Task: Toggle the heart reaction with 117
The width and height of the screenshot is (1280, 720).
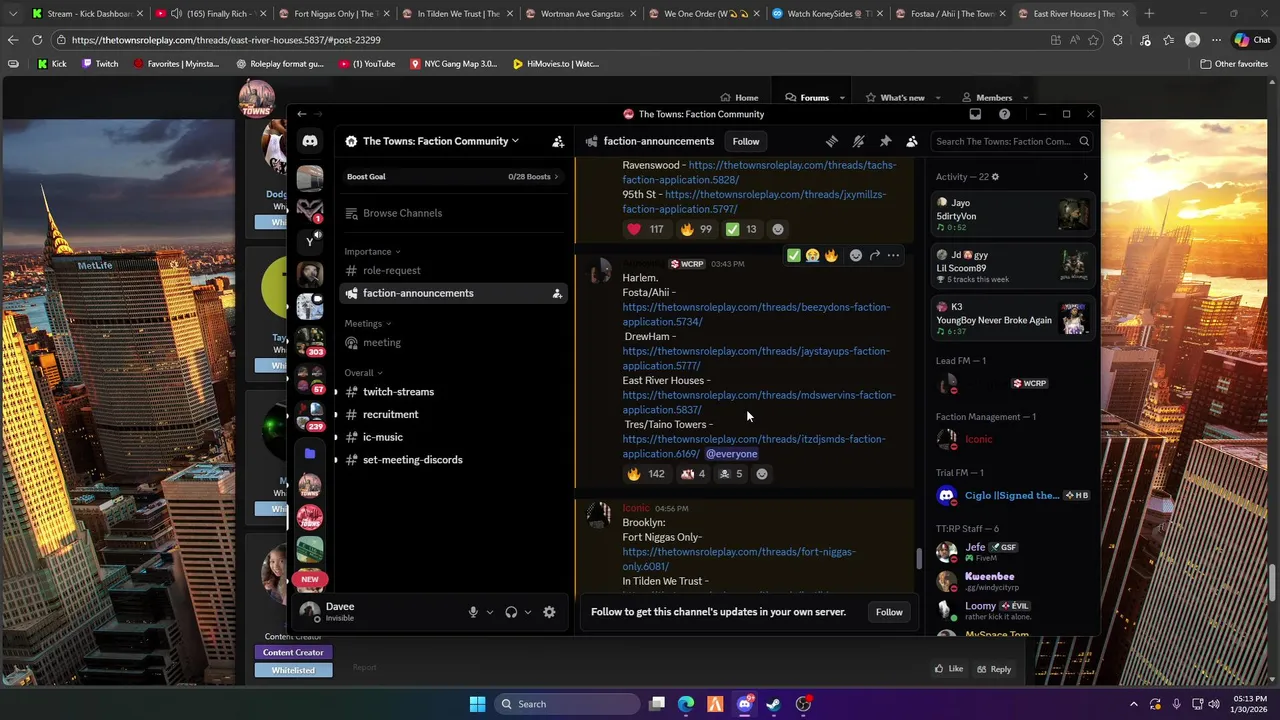Action: click(x=645, y=229)
